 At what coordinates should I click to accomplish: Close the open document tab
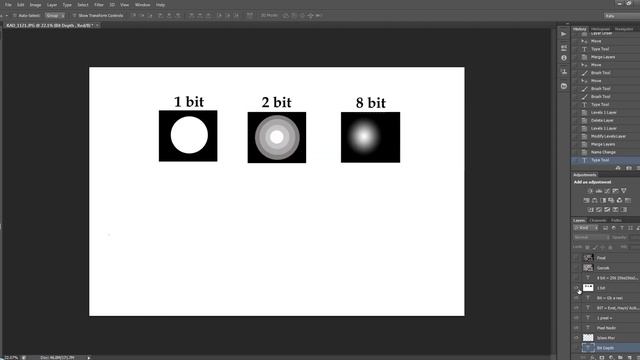click(x=98, y=25)
